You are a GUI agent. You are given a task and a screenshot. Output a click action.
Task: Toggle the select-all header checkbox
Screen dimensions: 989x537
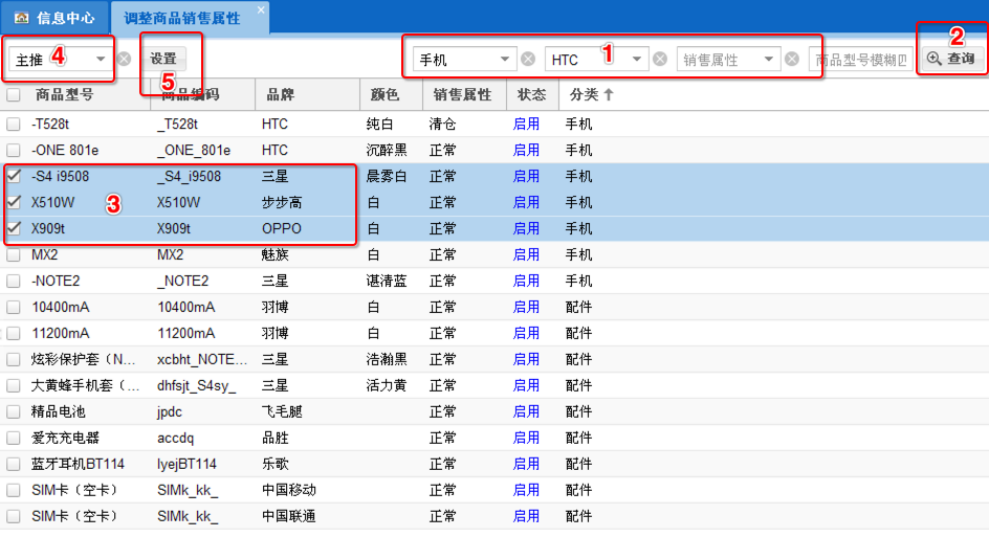click(x=13, y=95)
